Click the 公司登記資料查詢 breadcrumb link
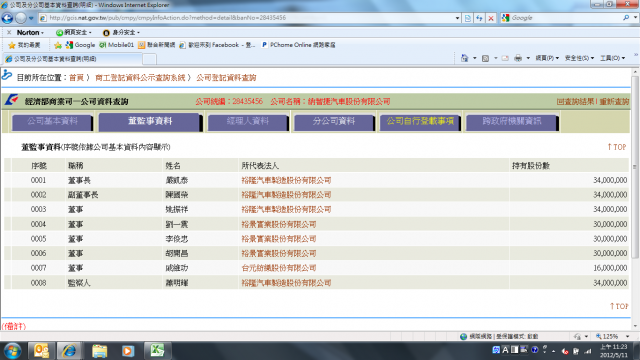 (226, 78)
